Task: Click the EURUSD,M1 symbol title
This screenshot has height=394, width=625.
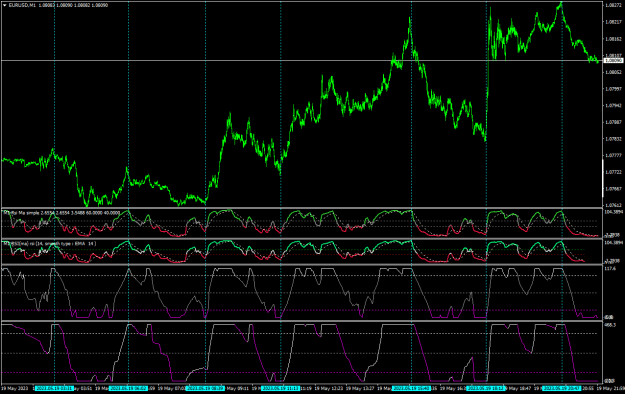Action: 23,6
